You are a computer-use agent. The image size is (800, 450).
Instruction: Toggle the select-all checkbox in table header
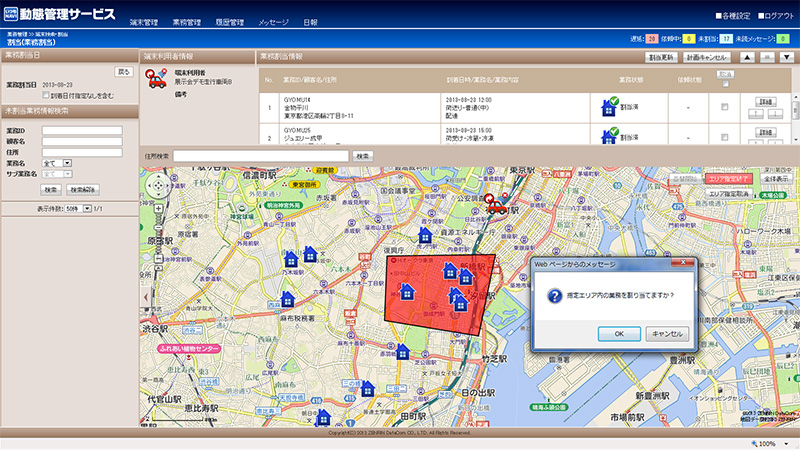tap(726, 84)
